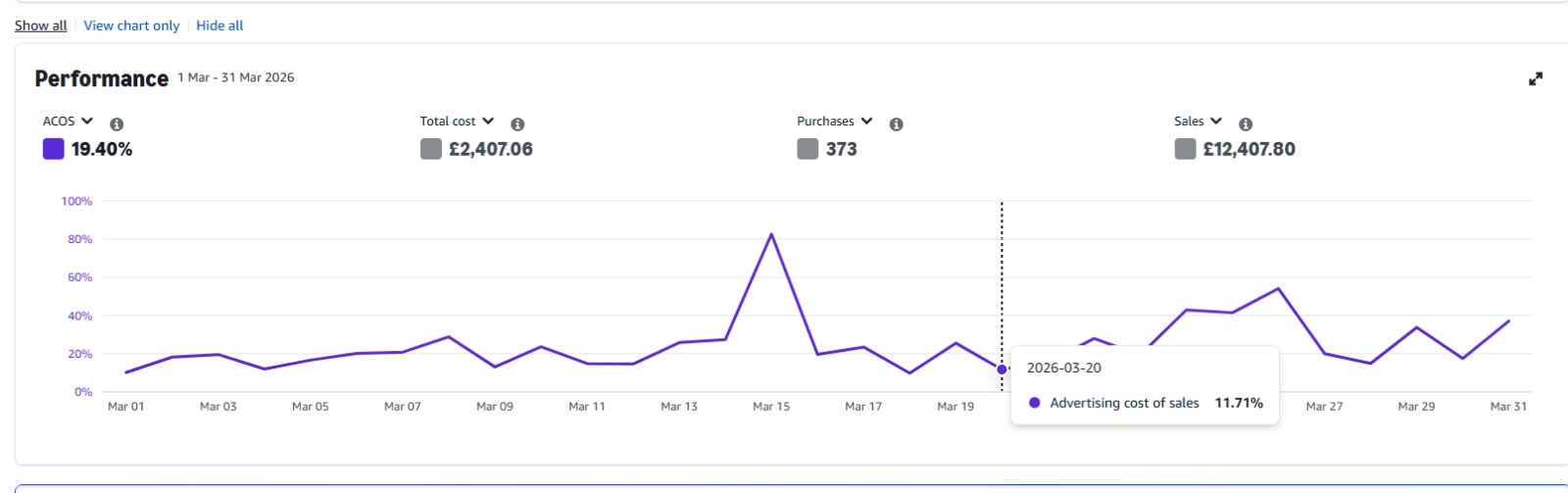Click the 1 Mar - 31 Mar 2026 date range

[x=236, y=77]
